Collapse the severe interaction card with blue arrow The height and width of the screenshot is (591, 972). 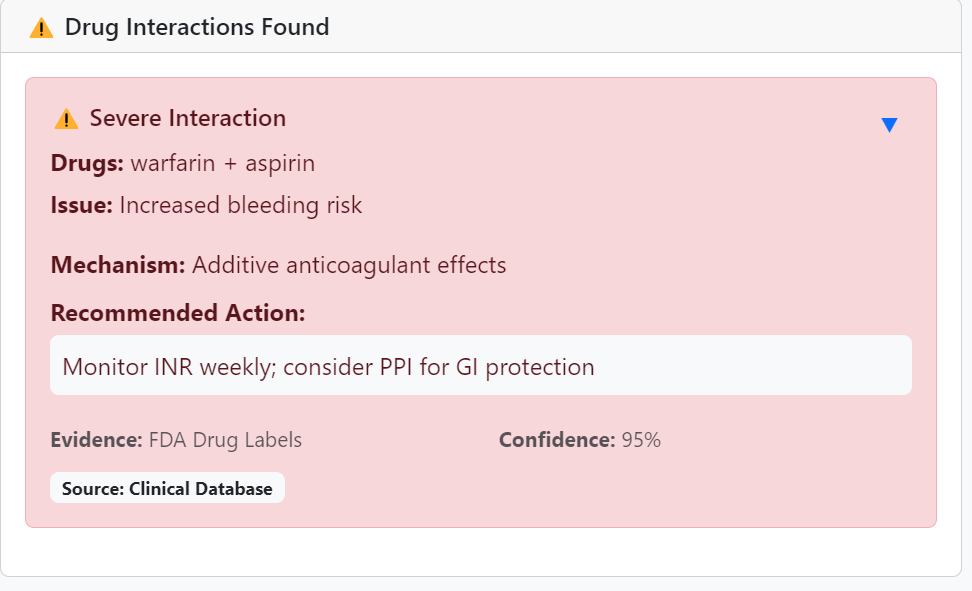click(889, 125)
